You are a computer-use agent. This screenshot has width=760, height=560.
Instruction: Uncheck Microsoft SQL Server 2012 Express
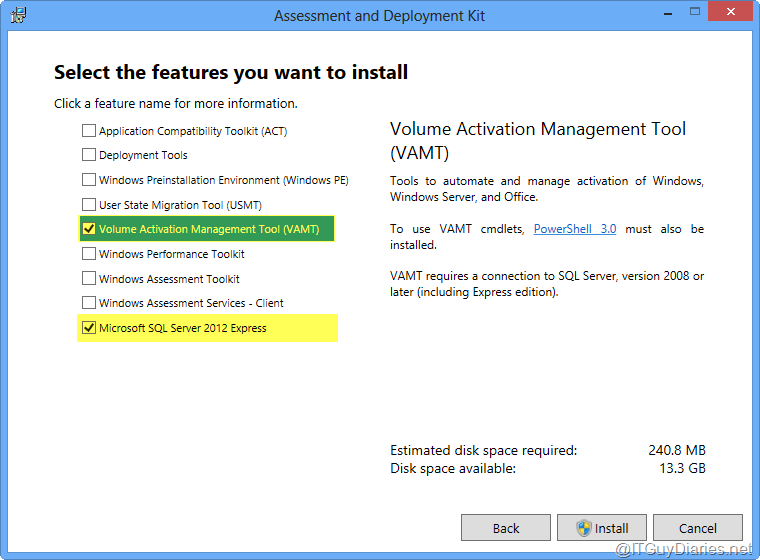[89, 328]
